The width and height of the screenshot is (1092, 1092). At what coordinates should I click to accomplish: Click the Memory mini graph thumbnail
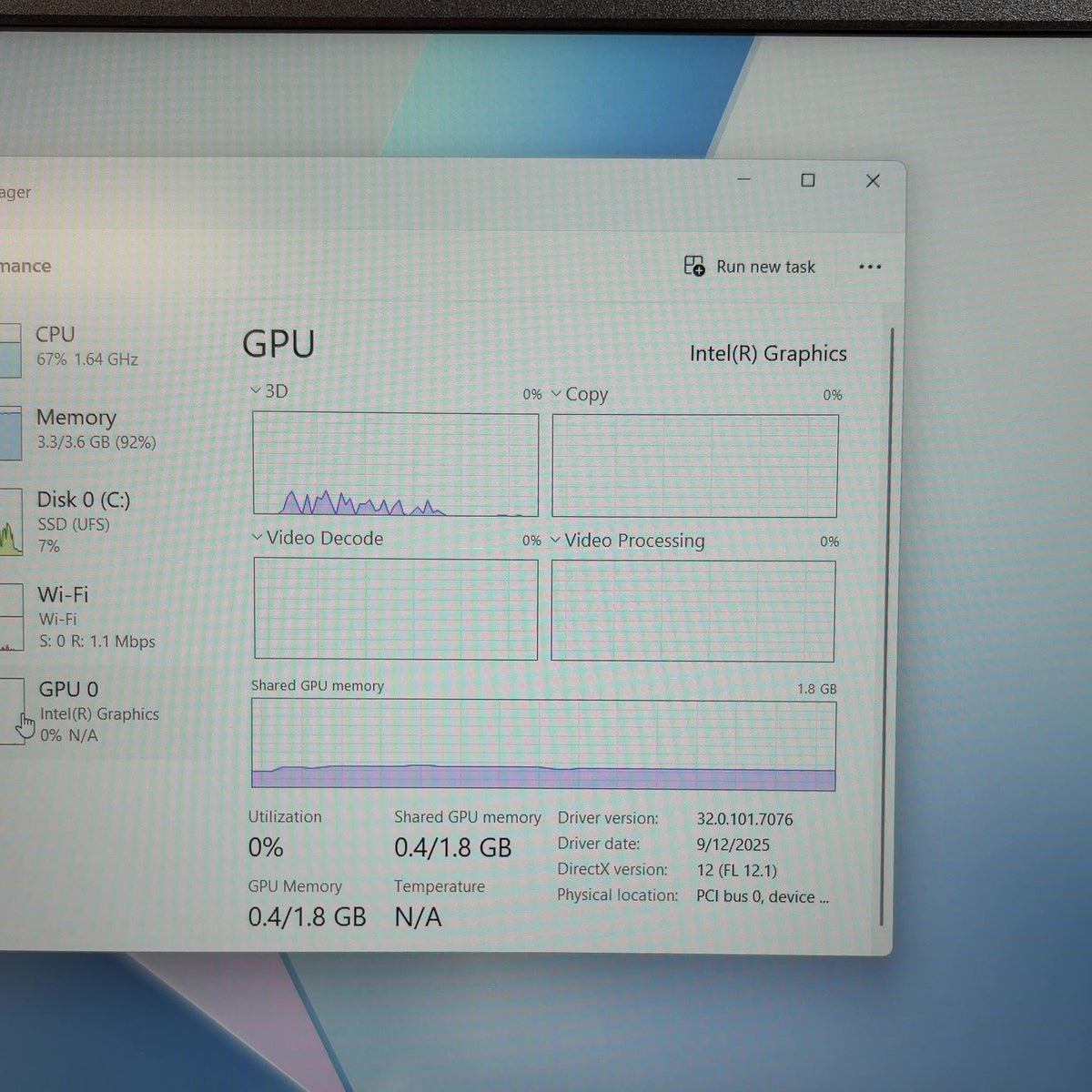pos(10,433)
